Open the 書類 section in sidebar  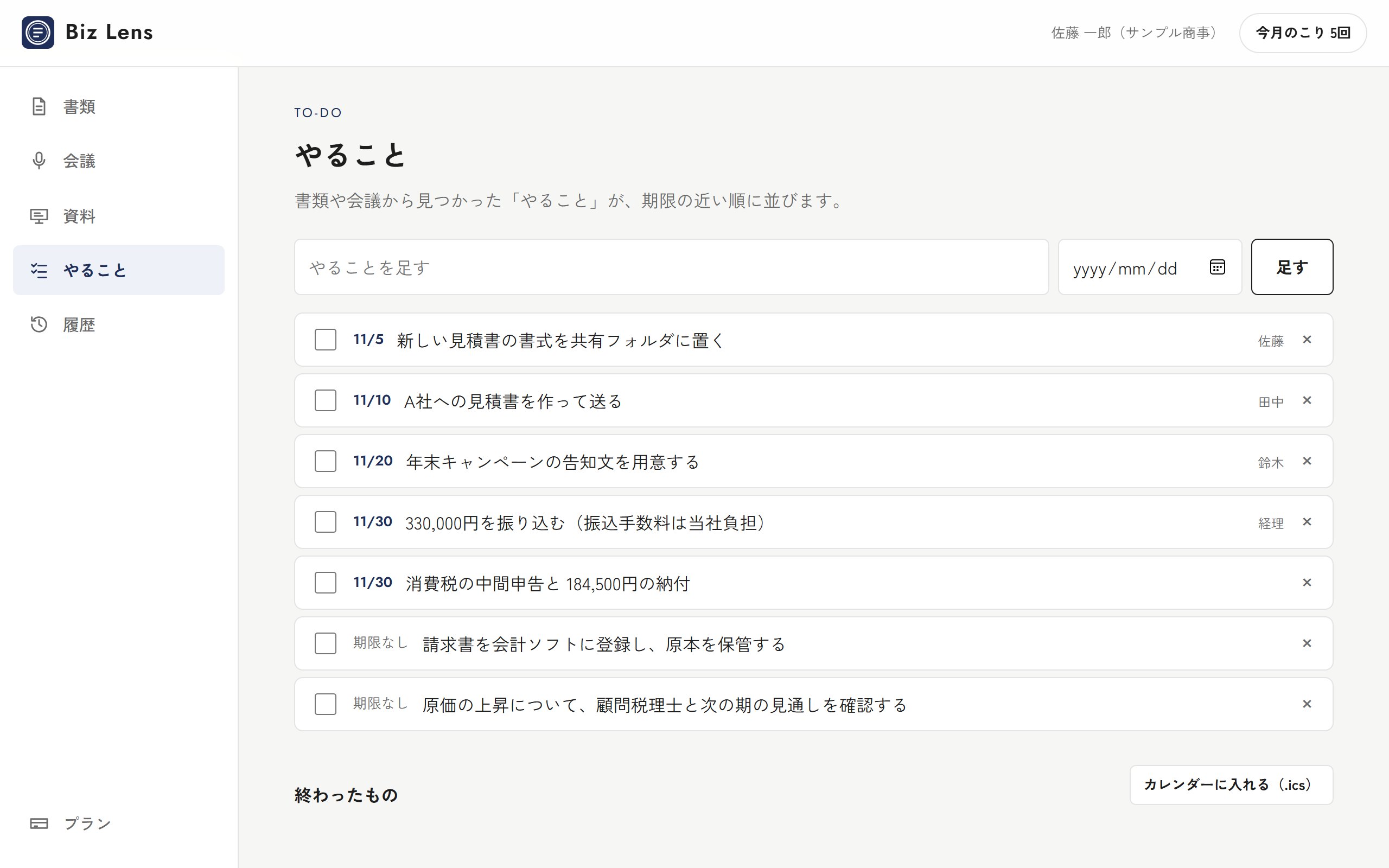pyautogui.click(x=119, y=106)
